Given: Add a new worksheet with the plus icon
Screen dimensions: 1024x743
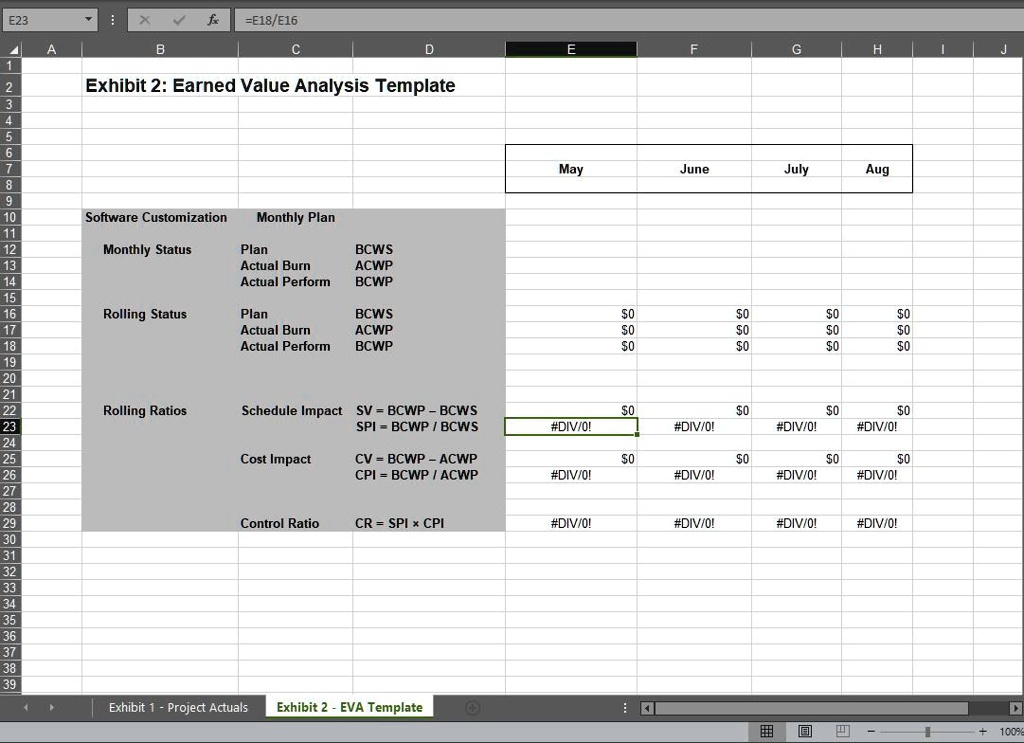Looking at the screenshot, I should click(x=470, y=707).
